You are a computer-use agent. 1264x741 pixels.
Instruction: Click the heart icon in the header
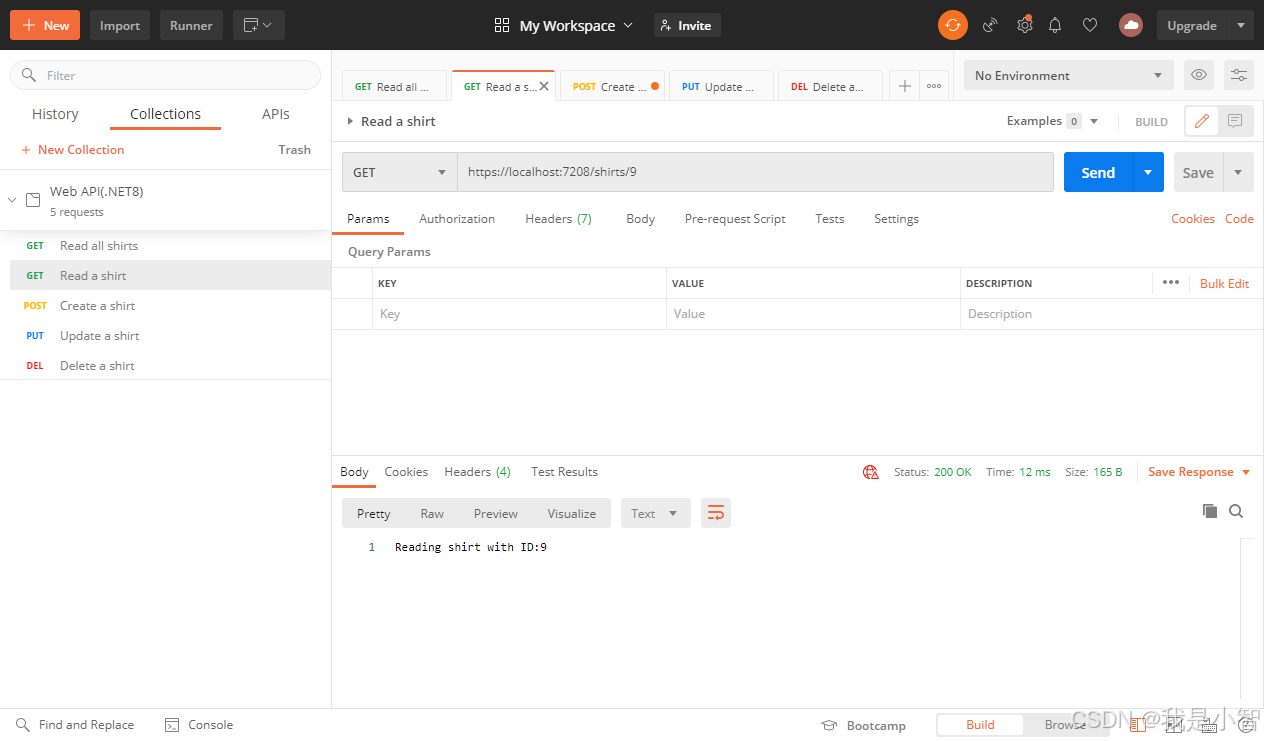coord(1090,25)
